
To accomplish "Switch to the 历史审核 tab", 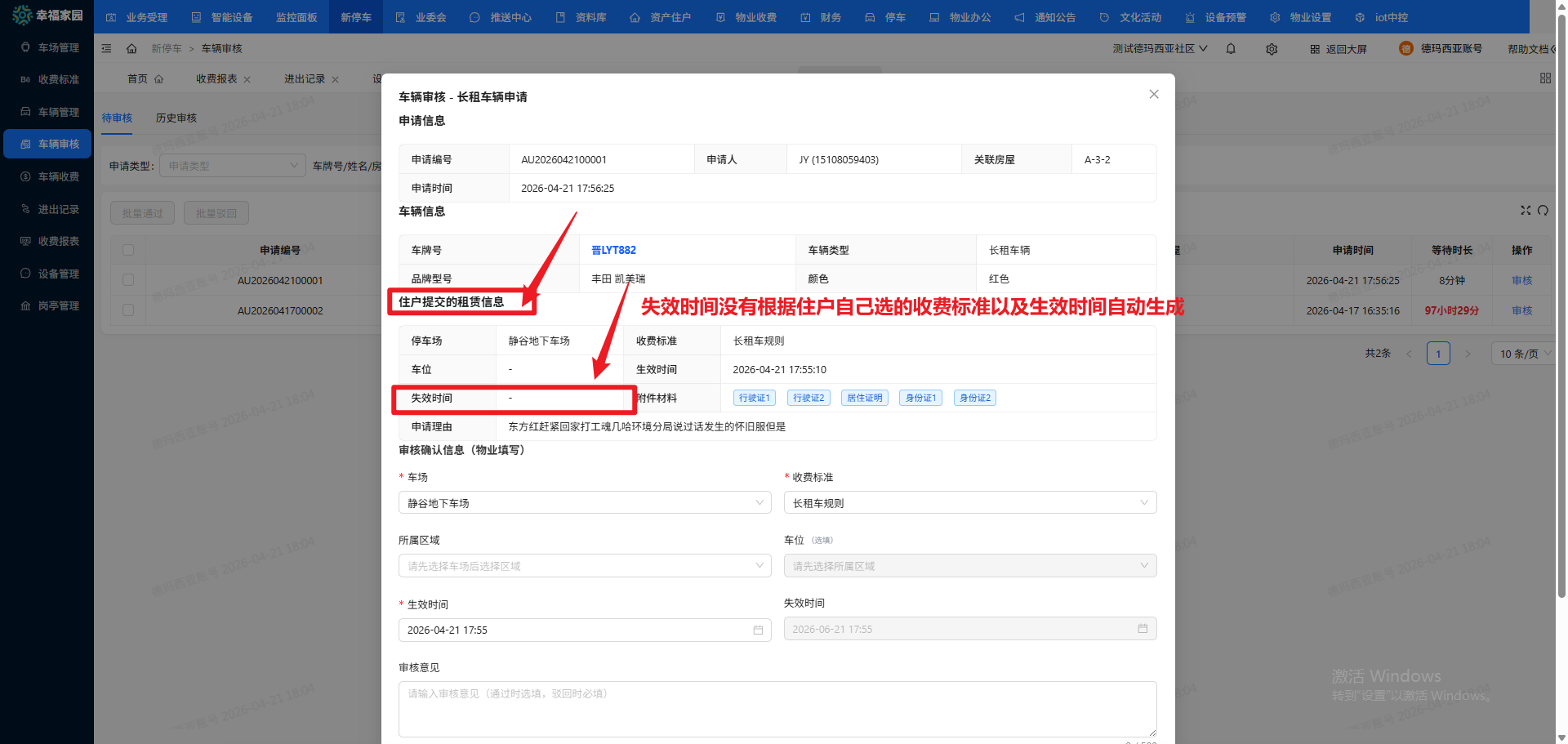I will [176, 118].
